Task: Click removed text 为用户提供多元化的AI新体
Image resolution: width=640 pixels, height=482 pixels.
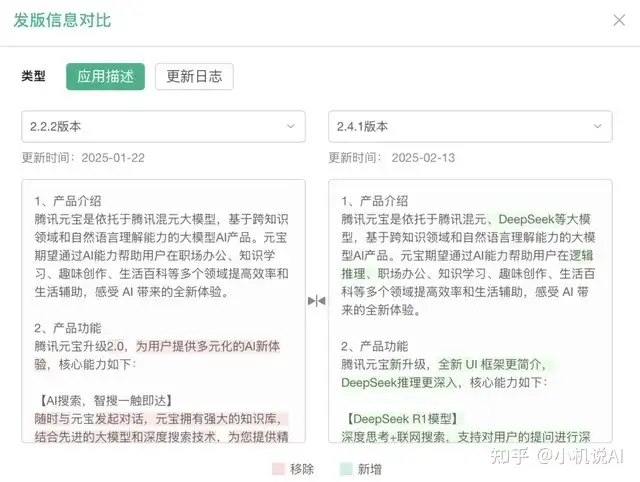Action: [x=208, y=347]
